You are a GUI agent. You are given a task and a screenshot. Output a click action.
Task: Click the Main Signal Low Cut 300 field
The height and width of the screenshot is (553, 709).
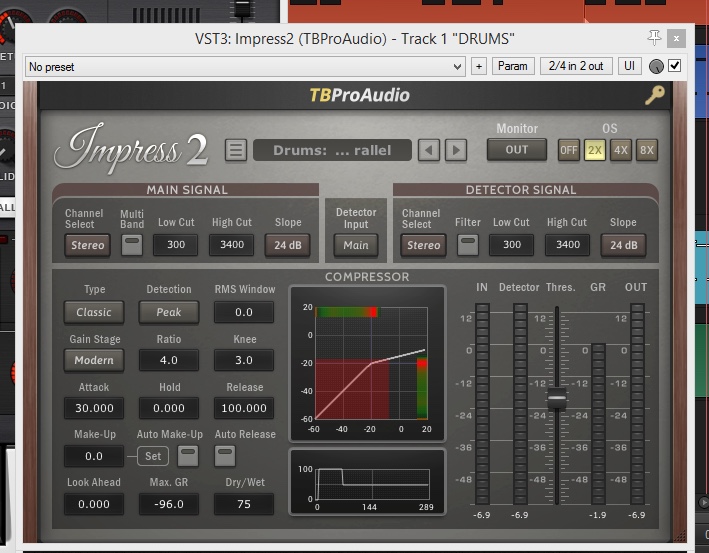[x=176, y=245]
